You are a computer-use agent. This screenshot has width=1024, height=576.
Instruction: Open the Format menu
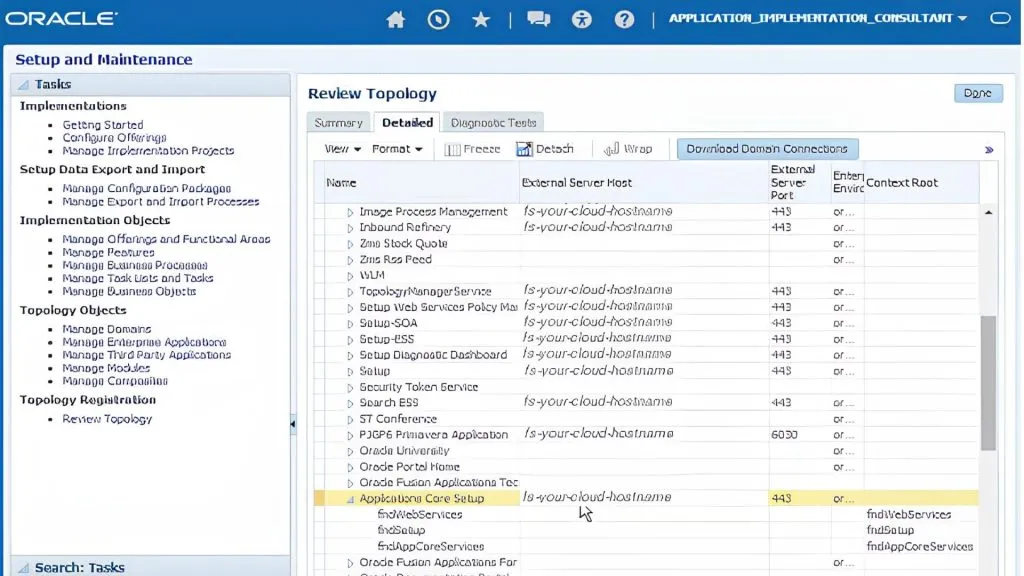tap(397, 150)
